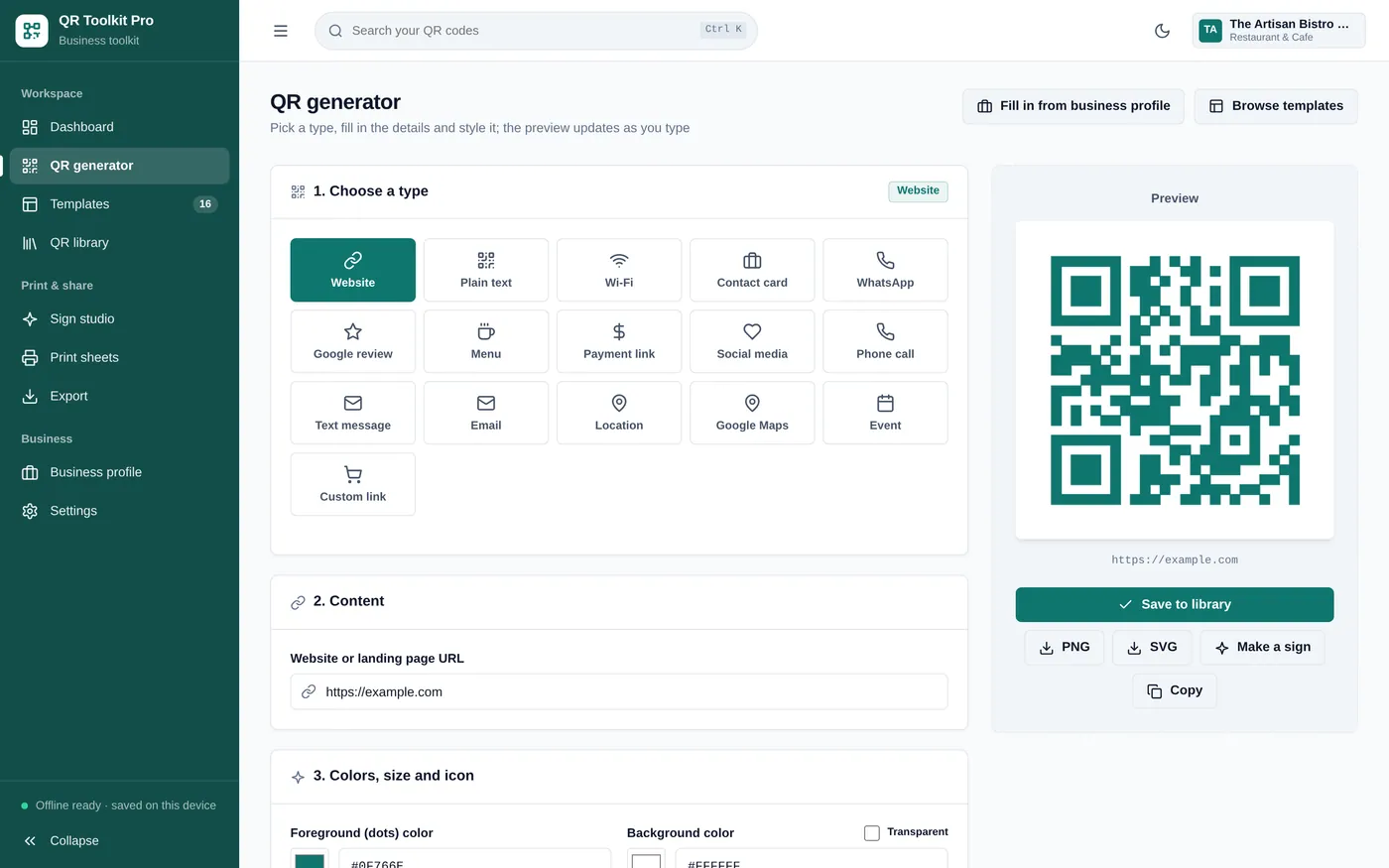Choose the WhatsApp QR type

[885, 270]
